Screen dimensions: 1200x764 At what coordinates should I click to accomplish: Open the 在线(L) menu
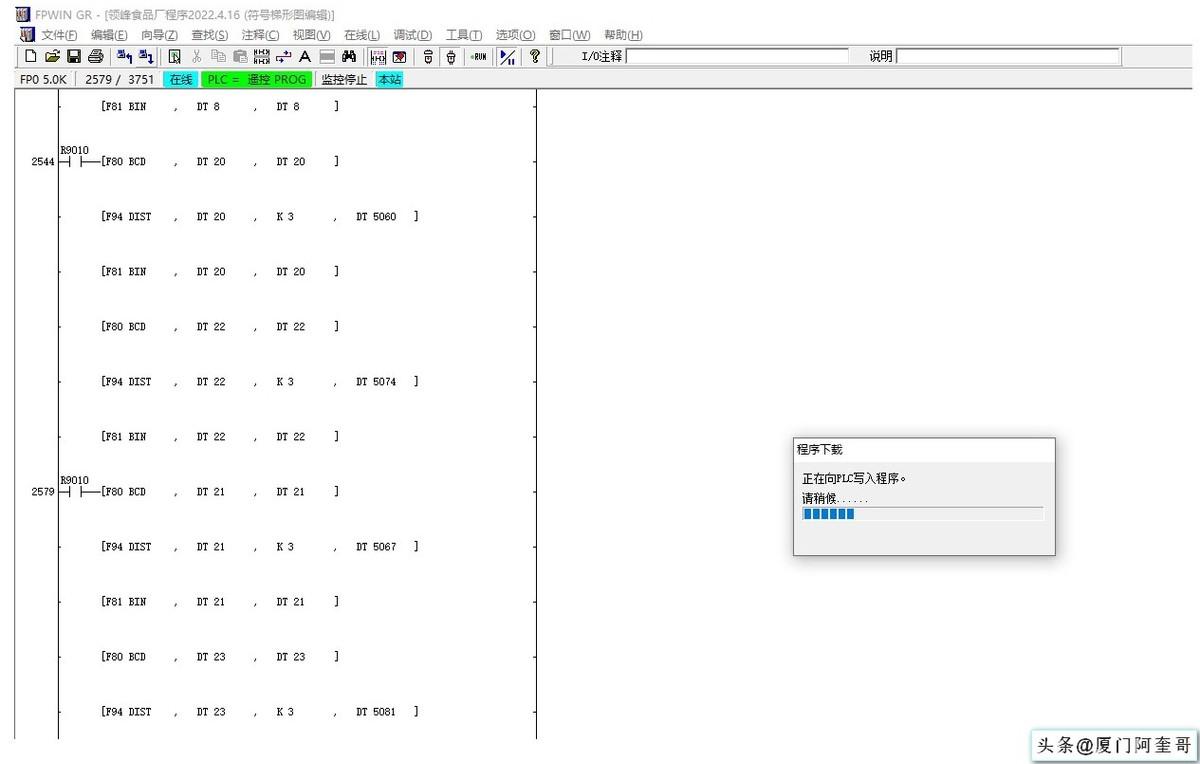pyautogui.click(x=362, y=35)
